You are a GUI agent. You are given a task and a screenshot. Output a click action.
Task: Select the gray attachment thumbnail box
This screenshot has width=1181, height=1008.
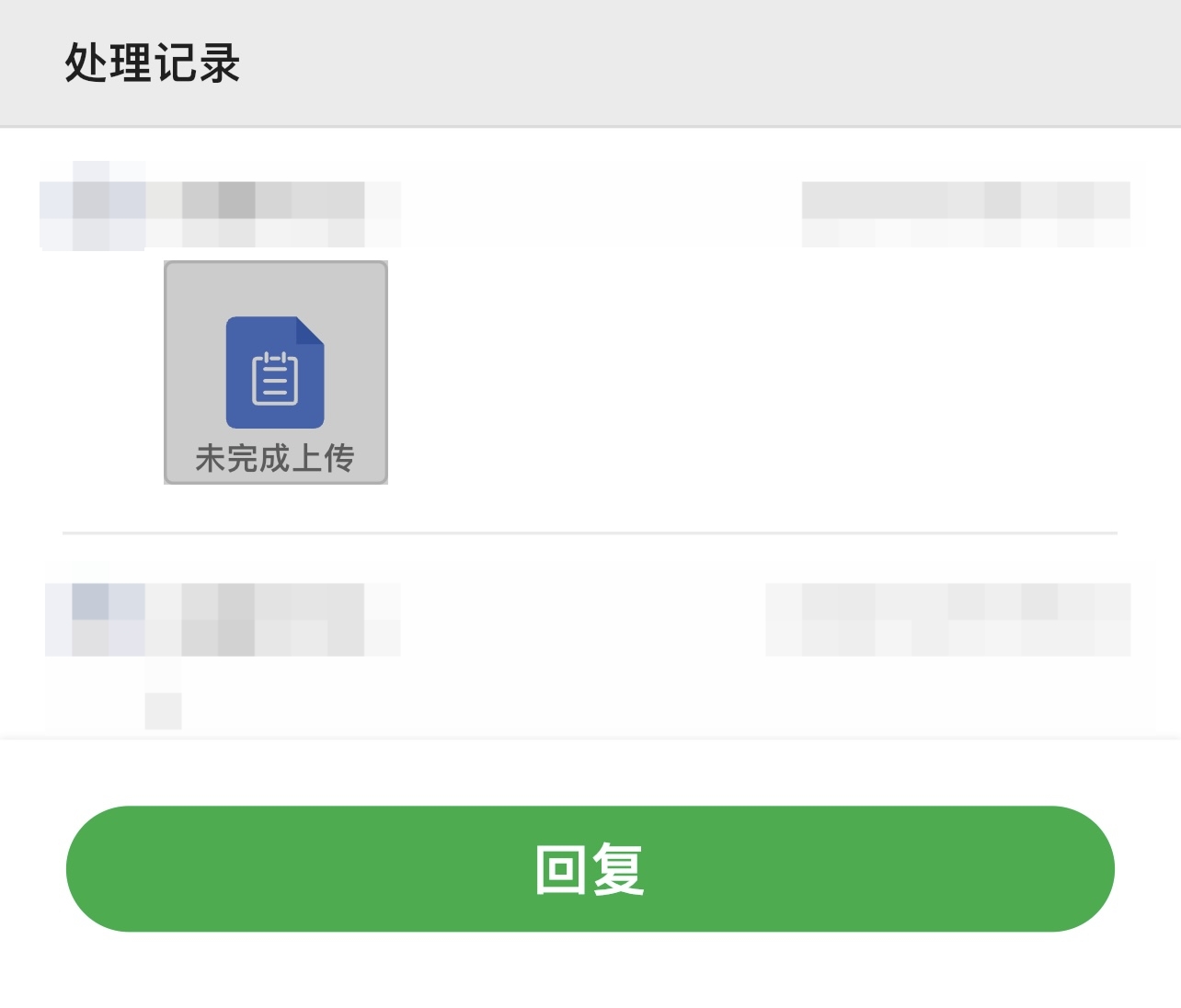coord(276,372)
